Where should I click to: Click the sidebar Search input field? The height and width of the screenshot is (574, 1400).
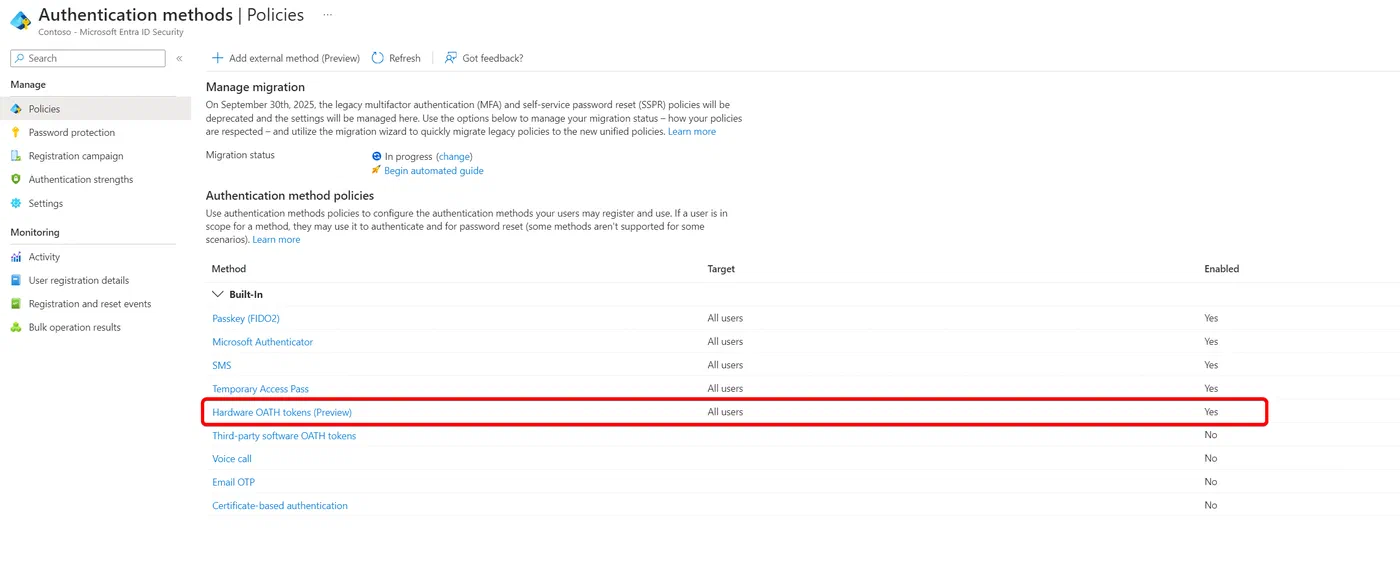[88, 58]
